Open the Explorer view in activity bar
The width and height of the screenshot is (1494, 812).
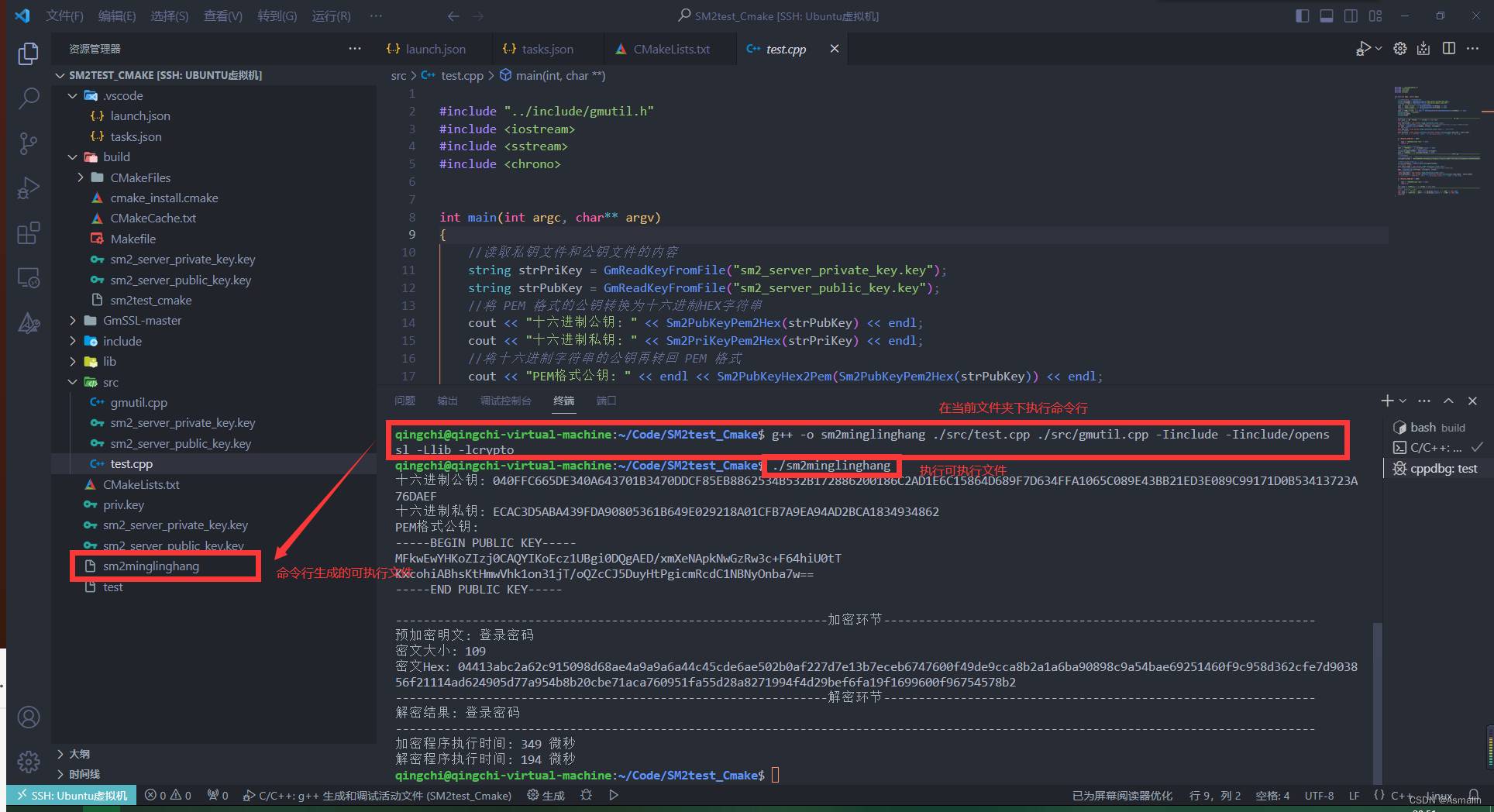coord(29,53)
